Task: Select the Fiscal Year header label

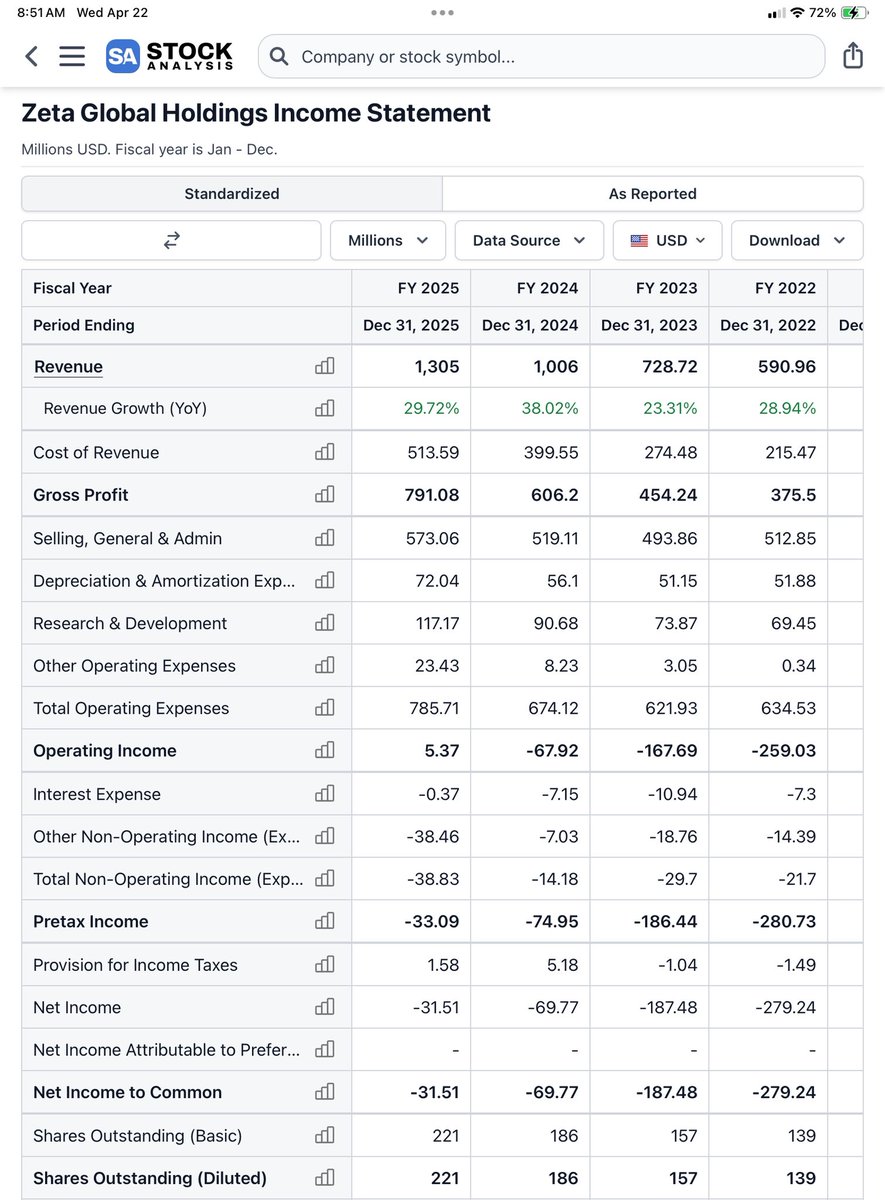Action: click(x=72, y=288)
